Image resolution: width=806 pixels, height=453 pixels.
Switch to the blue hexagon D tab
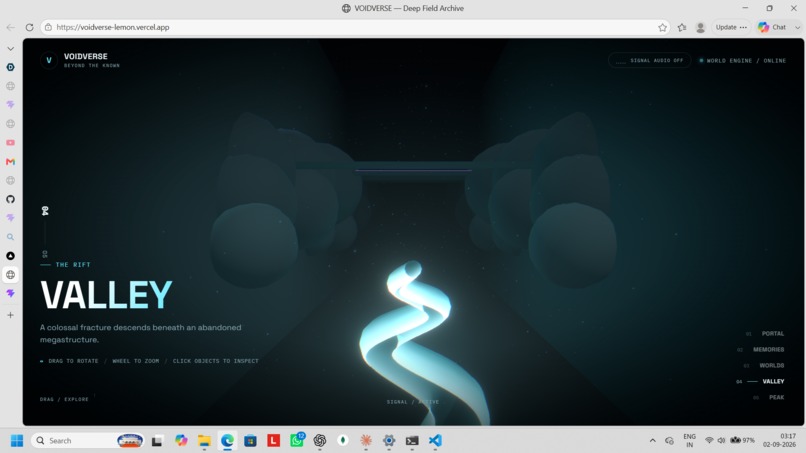click(x=10, y=67)
